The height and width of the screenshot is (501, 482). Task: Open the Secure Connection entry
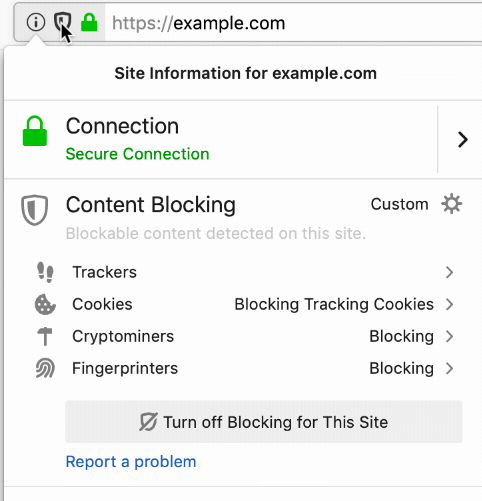tap(137, 154)
